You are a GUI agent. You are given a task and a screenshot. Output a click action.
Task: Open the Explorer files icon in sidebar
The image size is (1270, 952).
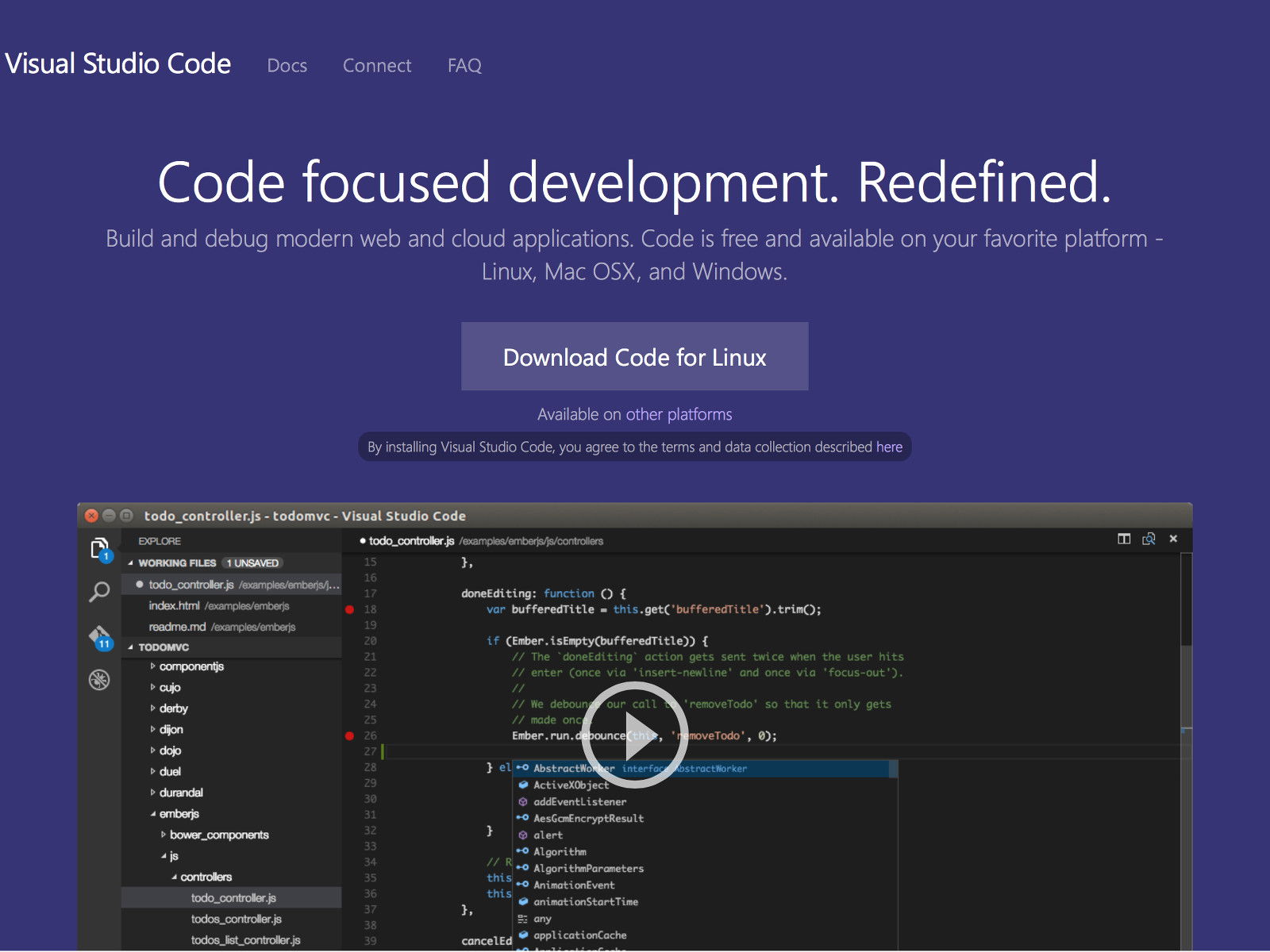pos(99,549)
